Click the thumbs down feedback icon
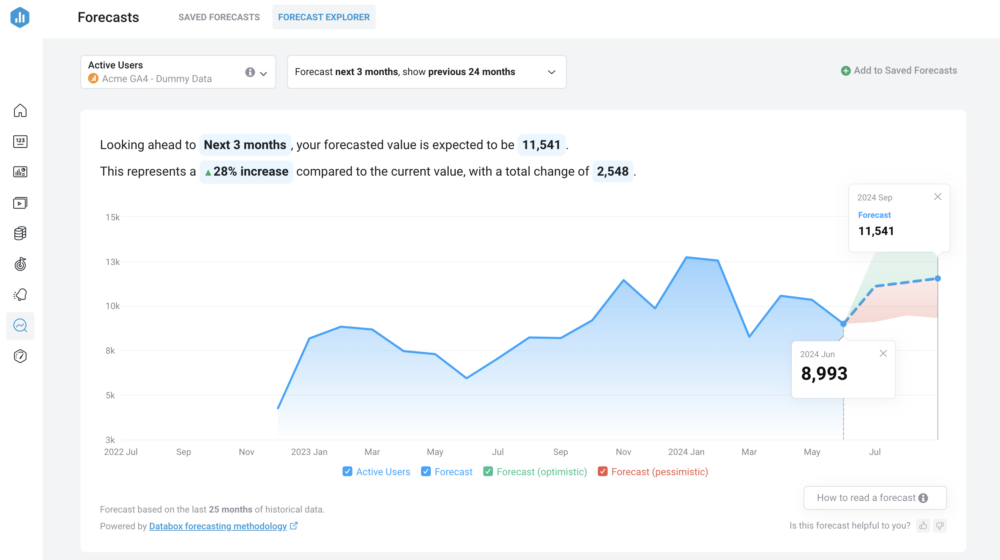Screen dimensions: 1000x560 [939, 526]
